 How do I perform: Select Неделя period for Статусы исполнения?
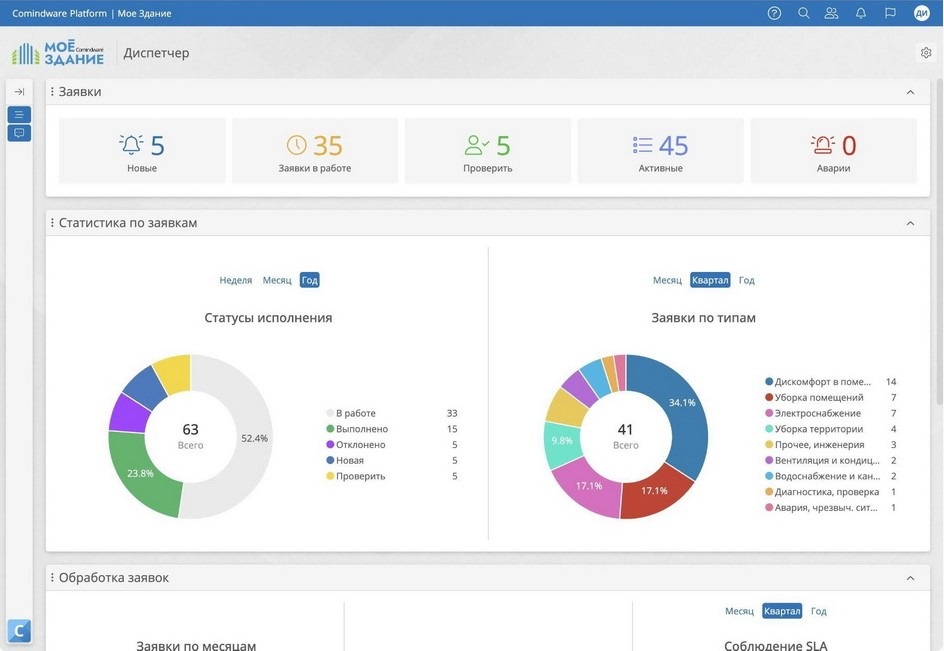pos(236,280)
